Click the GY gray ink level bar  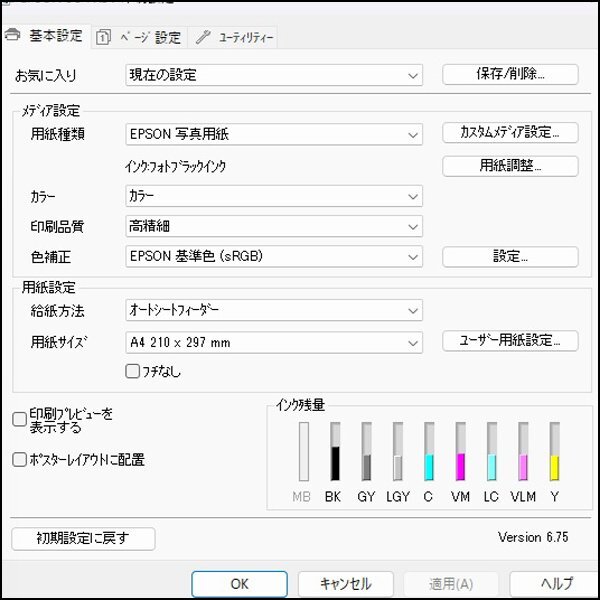(367, 452)
